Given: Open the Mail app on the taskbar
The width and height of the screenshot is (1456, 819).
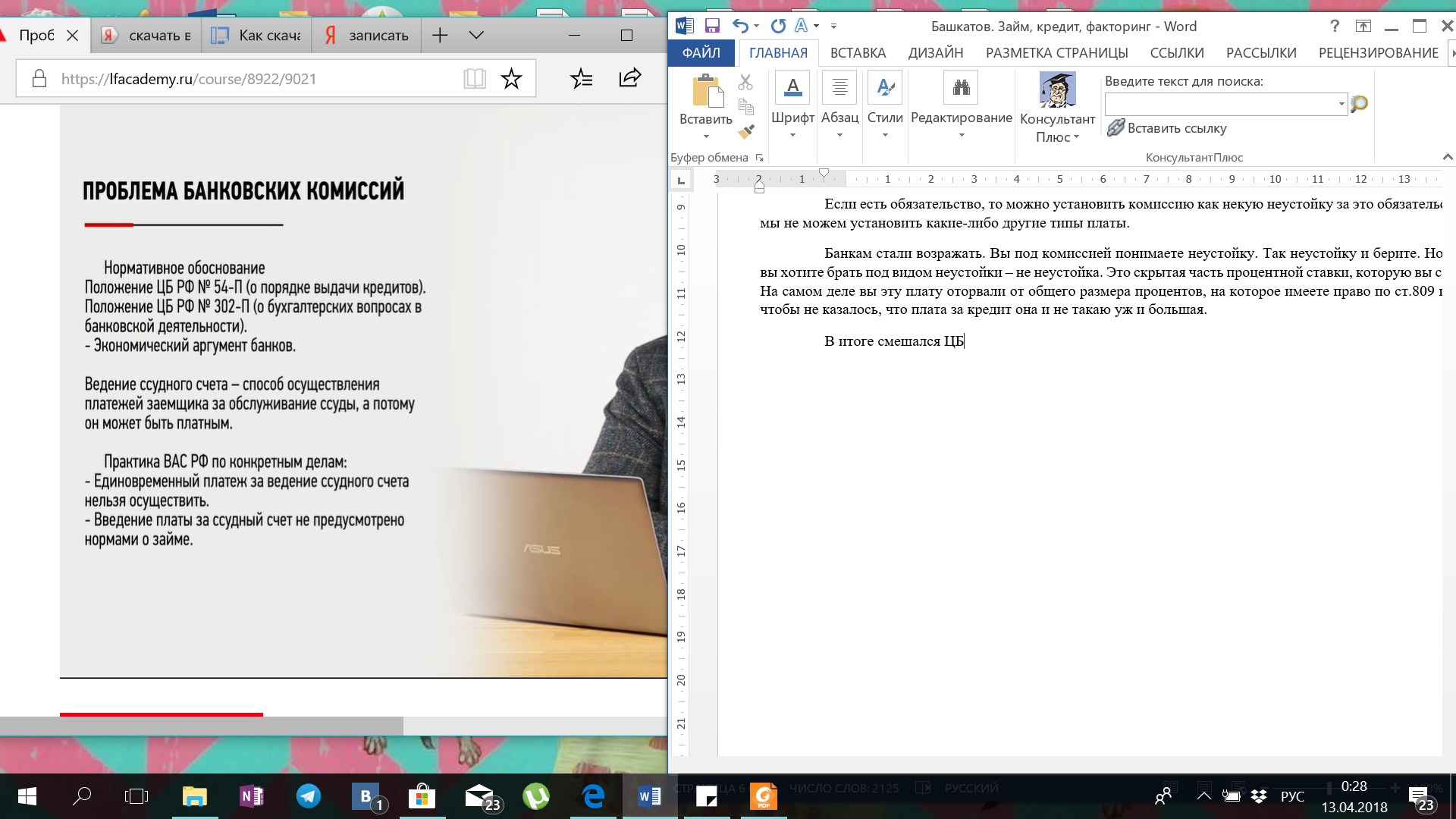Looking at the screenshot, I should [x=480, y=795].
